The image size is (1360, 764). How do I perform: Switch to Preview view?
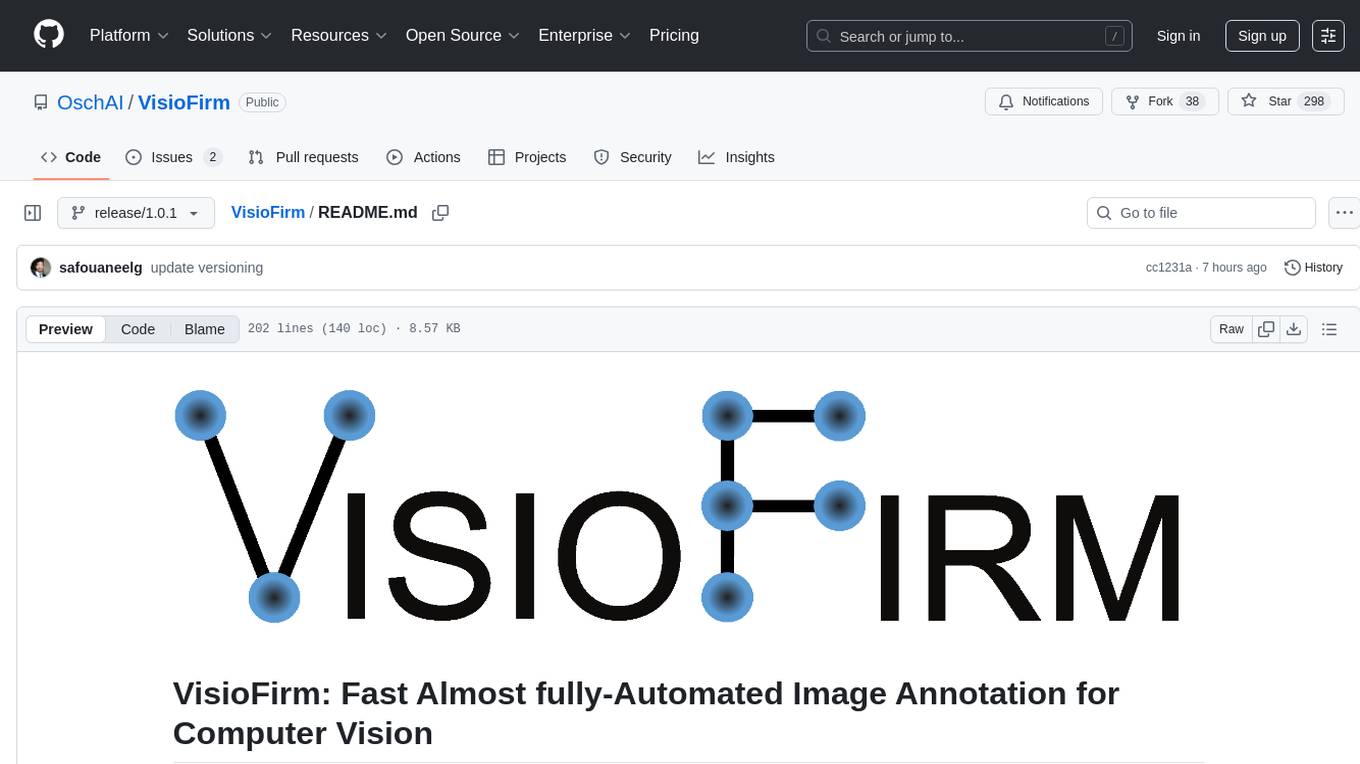[x=66, y=329]
